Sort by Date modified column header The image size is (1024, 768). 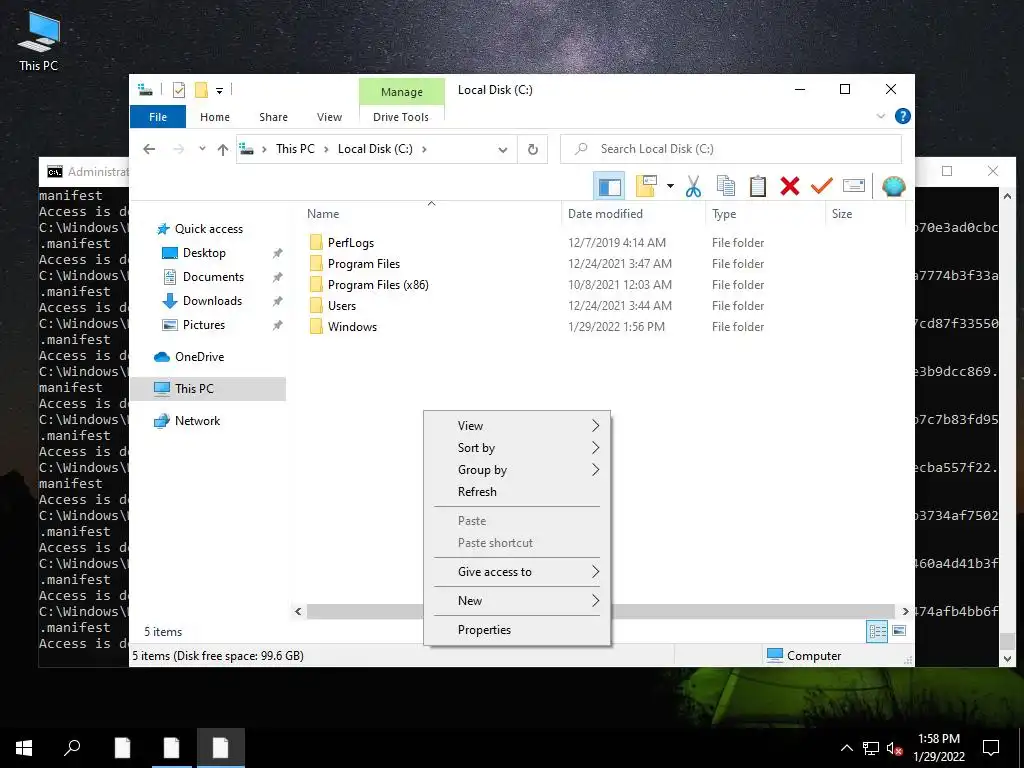pos(633,214)
